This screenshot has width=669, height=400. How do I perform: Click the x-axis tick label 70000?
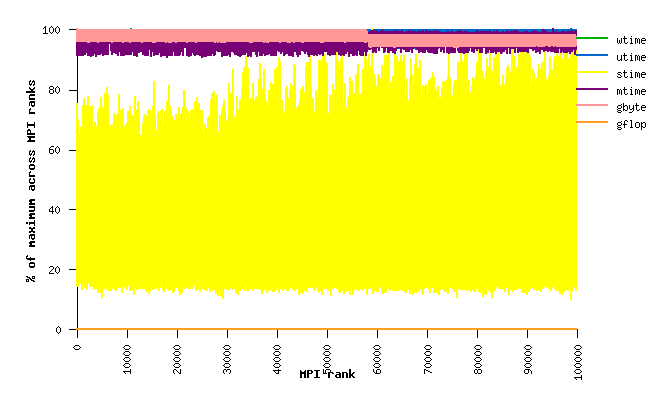point(427,359)
